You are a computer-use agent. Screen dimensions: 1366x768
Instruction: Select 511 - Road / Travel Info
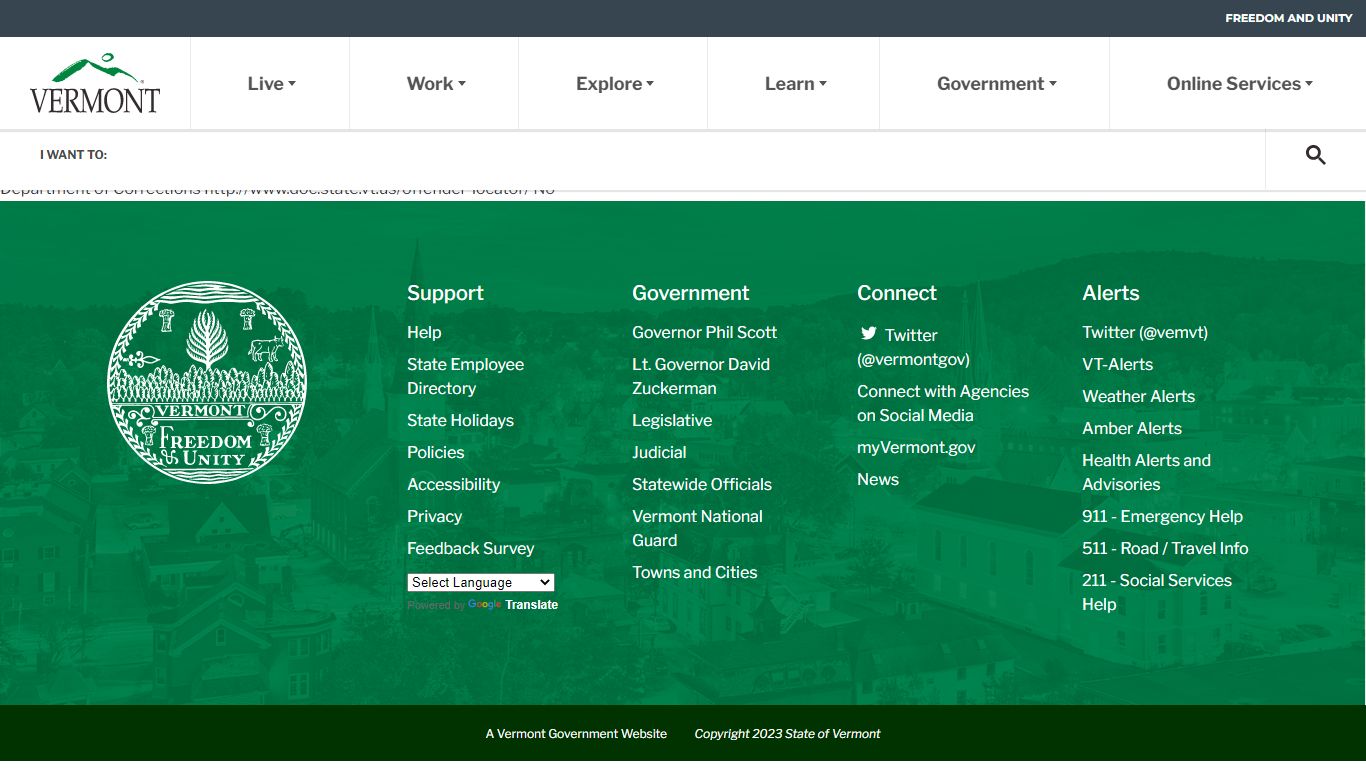[1165, 548]
